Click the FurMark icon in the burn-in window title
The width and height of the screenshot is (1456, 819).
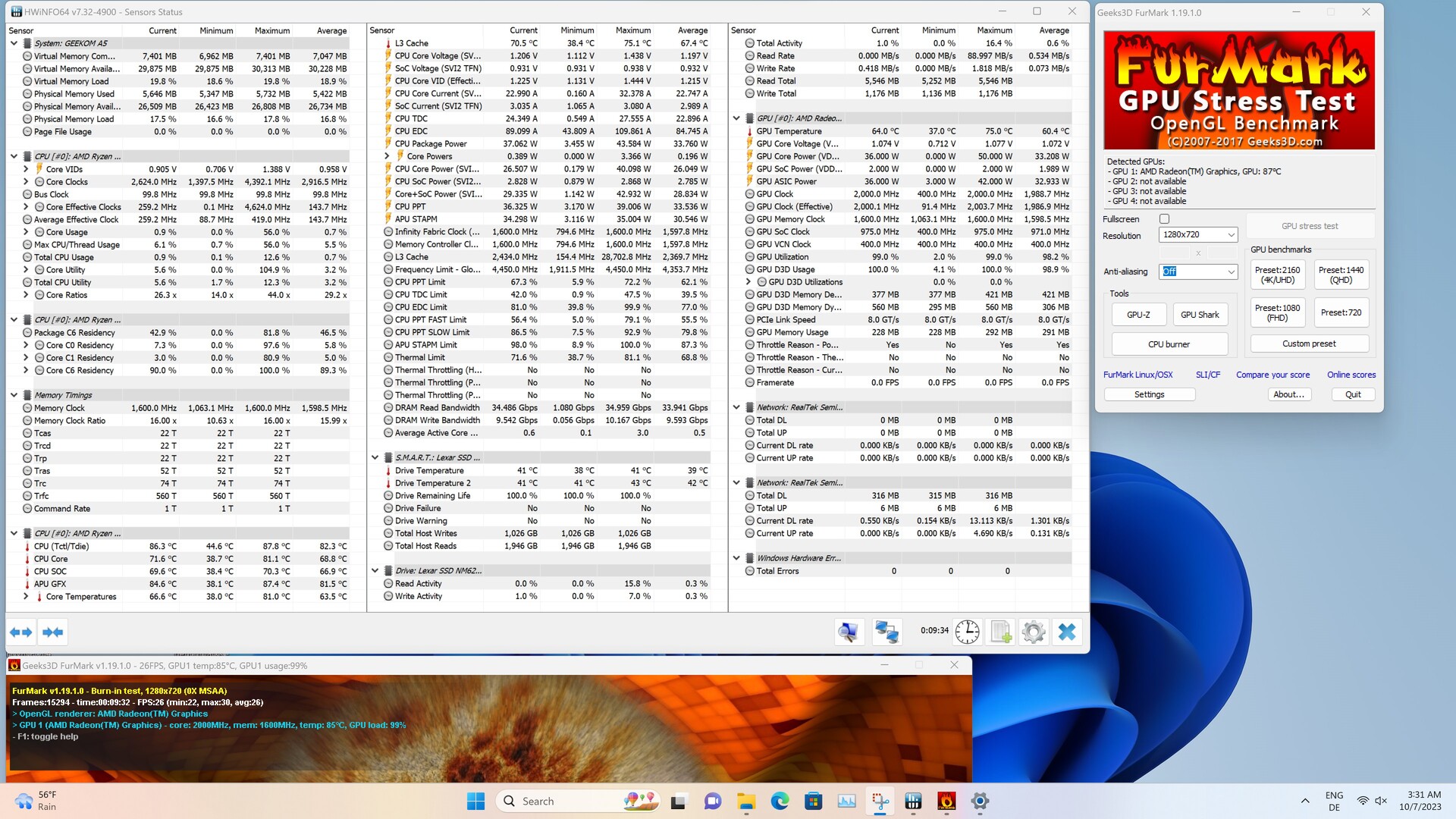pyautogui.click(x=14, y=666)
